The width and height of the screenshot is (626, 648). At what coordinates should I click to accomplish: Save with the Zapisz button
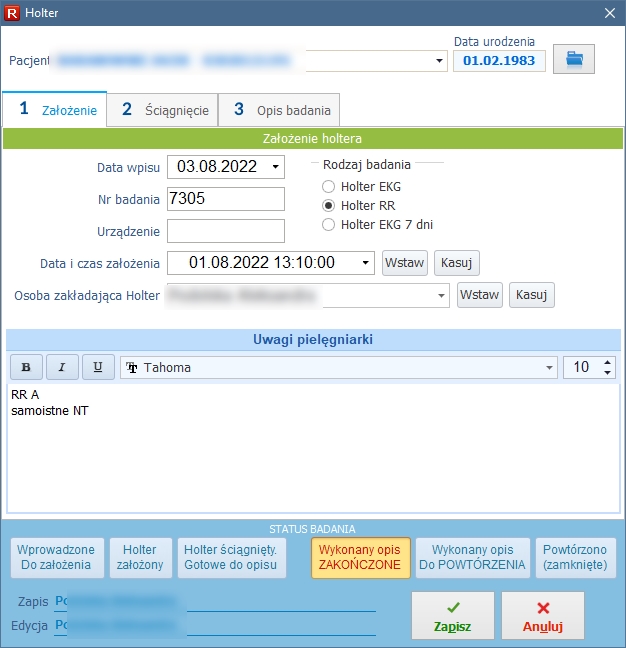point(452,616)
